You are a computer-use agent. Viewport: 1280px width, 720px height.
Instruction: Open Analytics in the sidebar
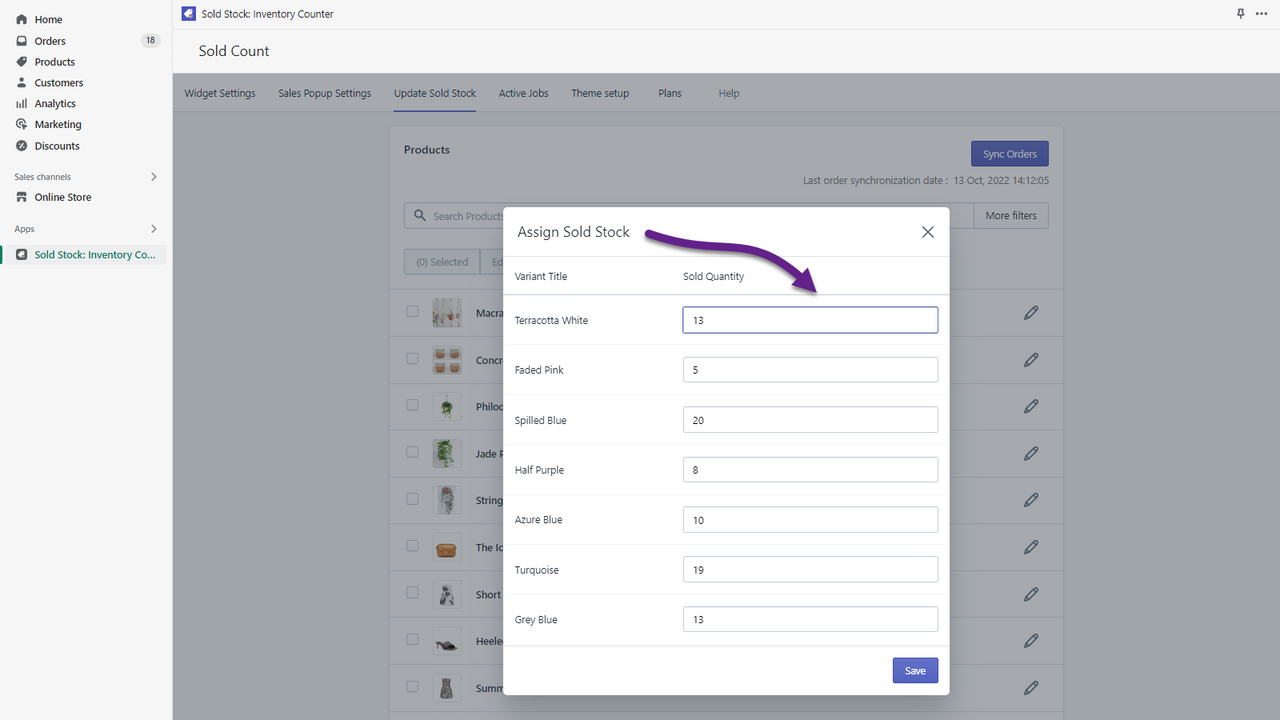(55, 104)
